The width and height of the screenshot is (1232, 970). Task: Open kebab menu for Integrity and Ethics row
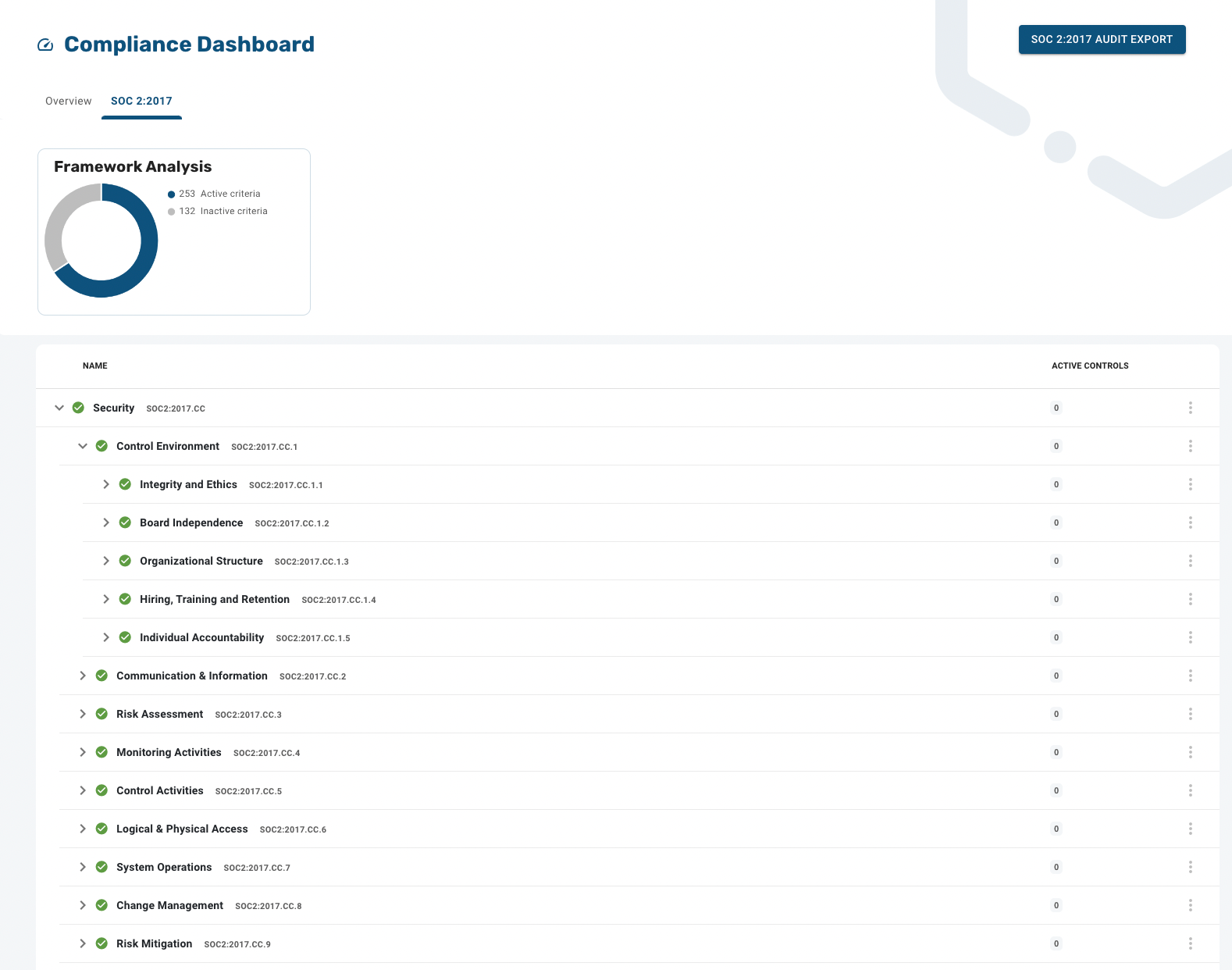coord(1190,484)
